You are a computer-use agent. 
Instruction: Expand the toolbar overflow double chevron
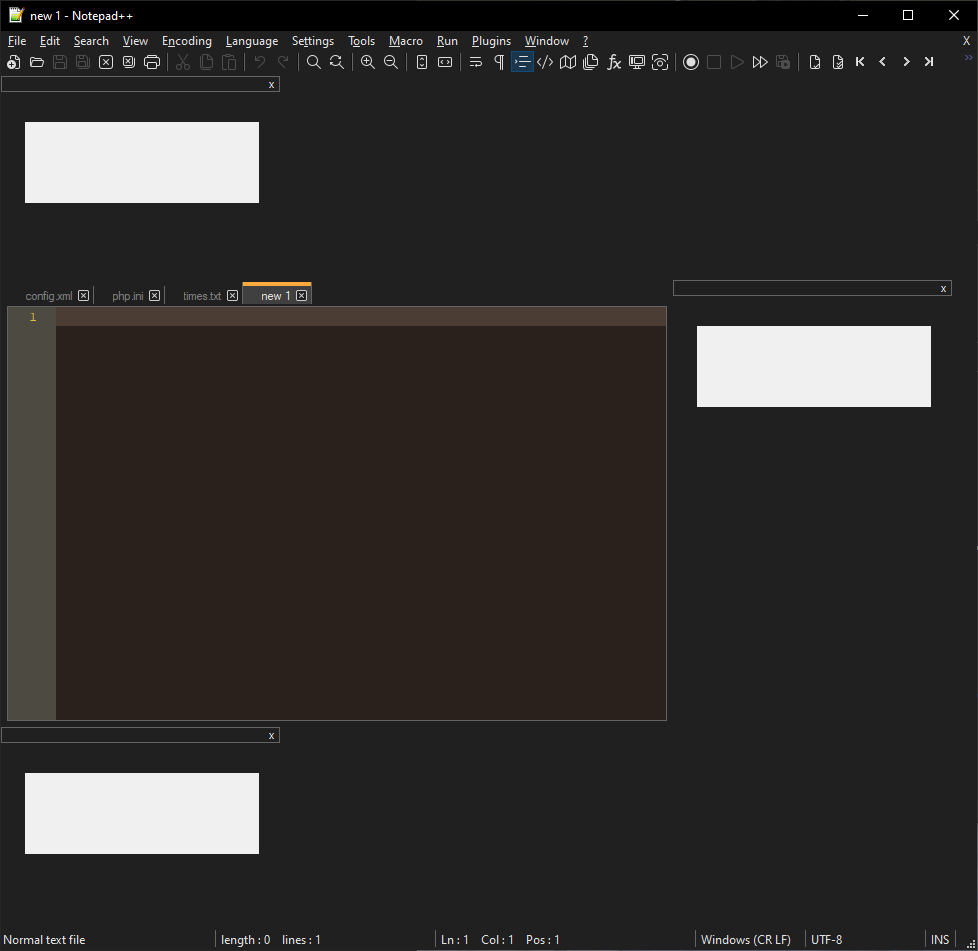click(969, 57)
